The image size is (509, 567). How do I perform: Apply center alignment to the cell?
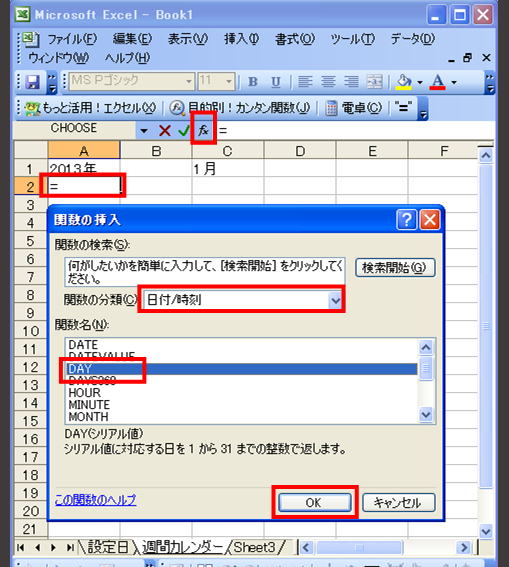(x=328, y=82)
